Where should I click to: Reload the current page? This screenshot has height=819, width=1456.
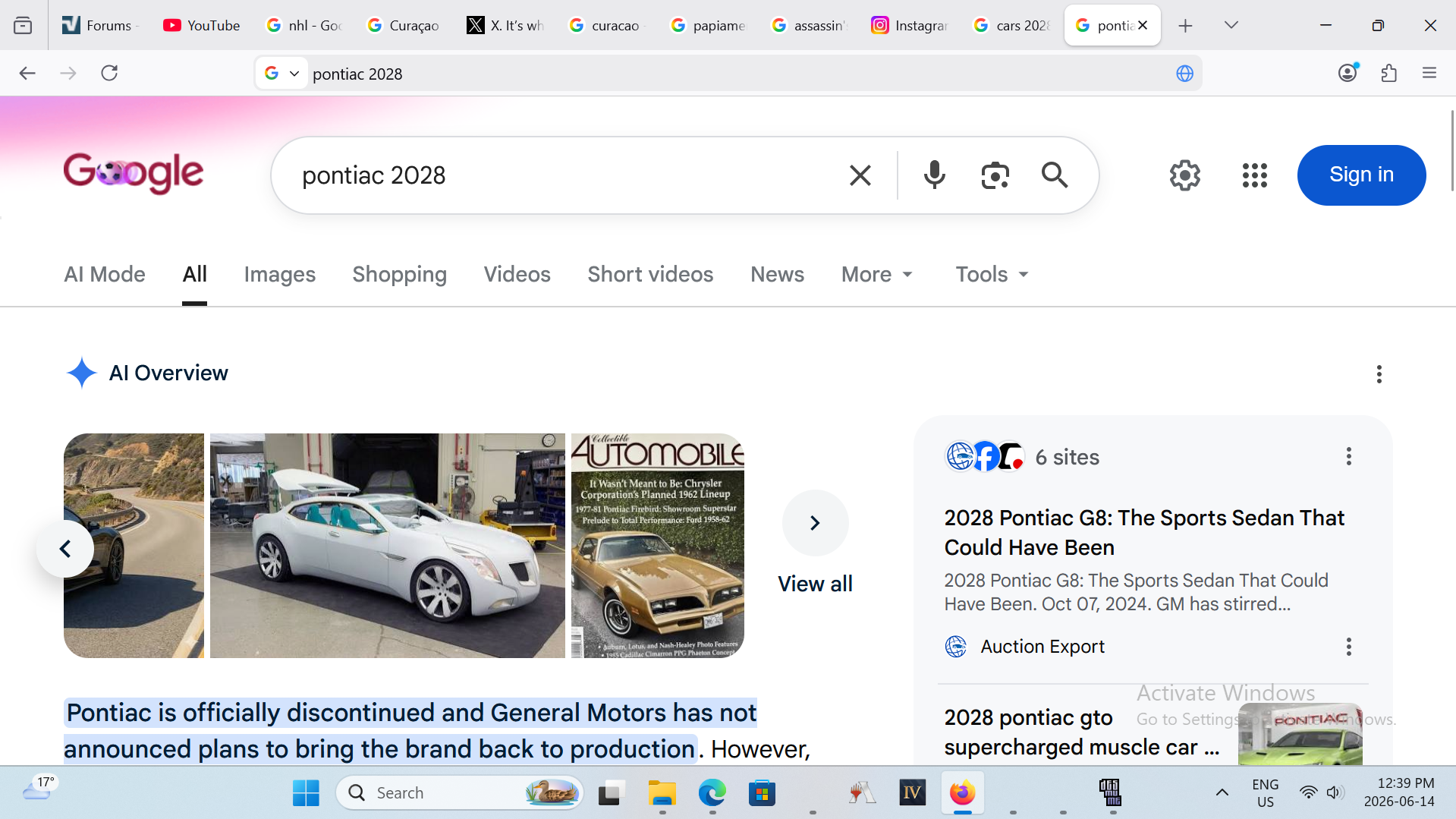109,73
